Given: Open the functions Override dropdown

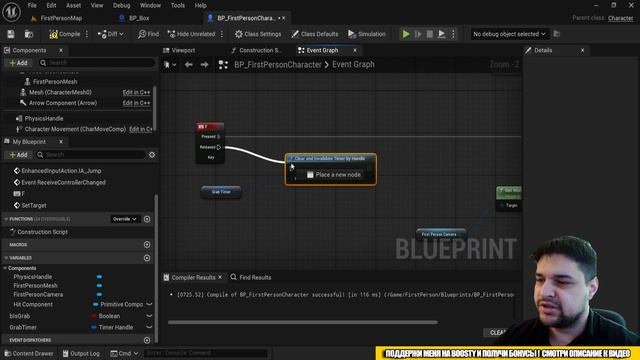Looking at the screenshot, I should coord(124,219).
